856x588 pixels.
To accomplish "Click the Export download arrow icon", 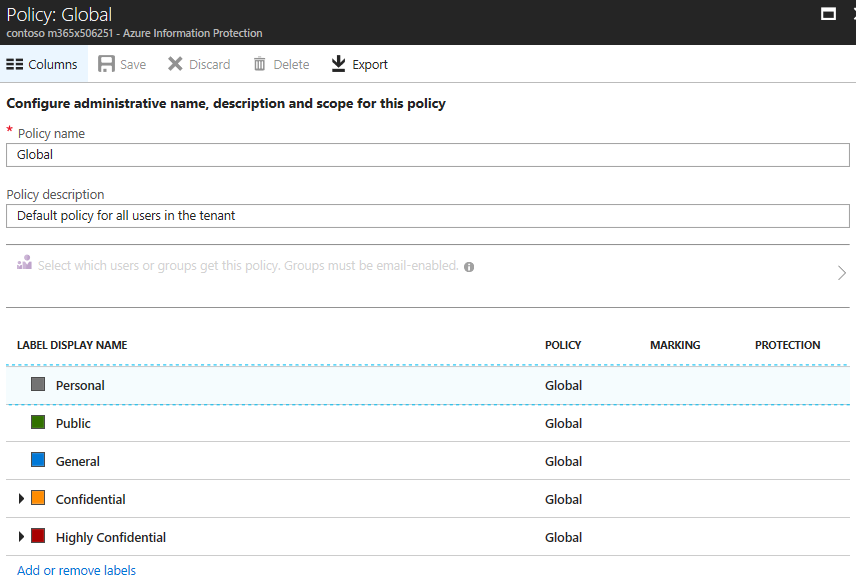I will click(338, 64).
